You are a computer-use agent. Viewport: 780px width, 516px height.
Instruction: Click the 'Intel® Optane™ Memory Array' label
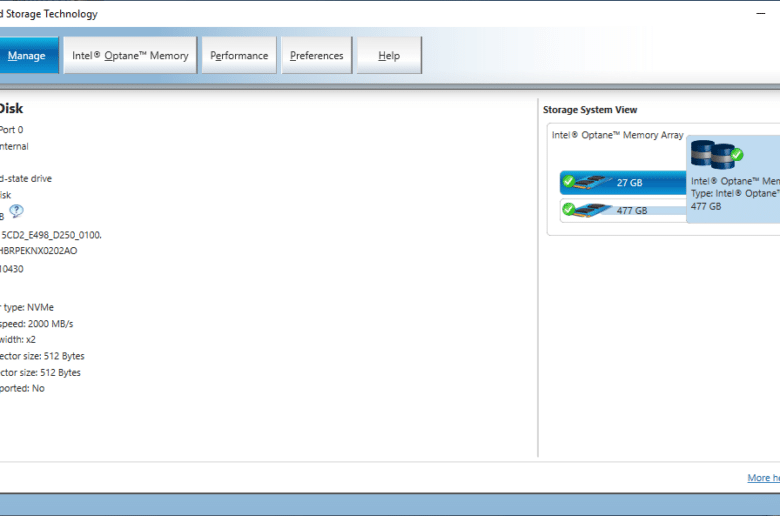pyautogui.click(x=617, y=135)
